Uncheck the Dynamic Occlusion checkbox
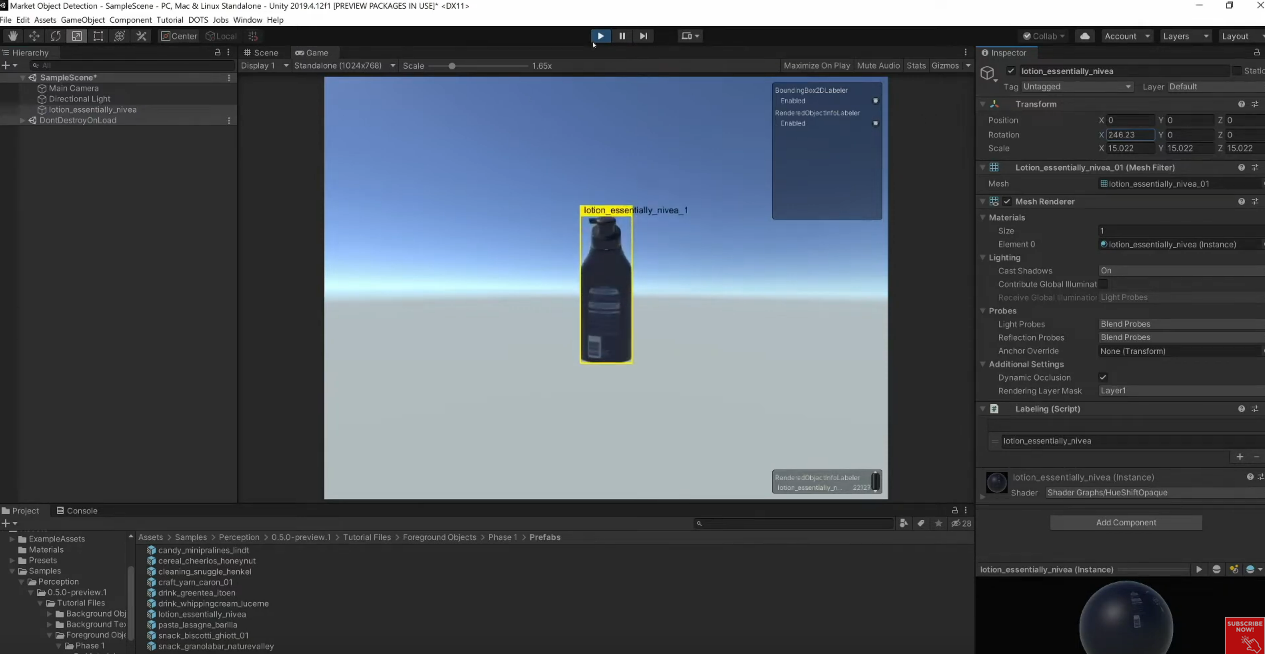Screen dimensions: 1265x654 tap(1103, 377)
